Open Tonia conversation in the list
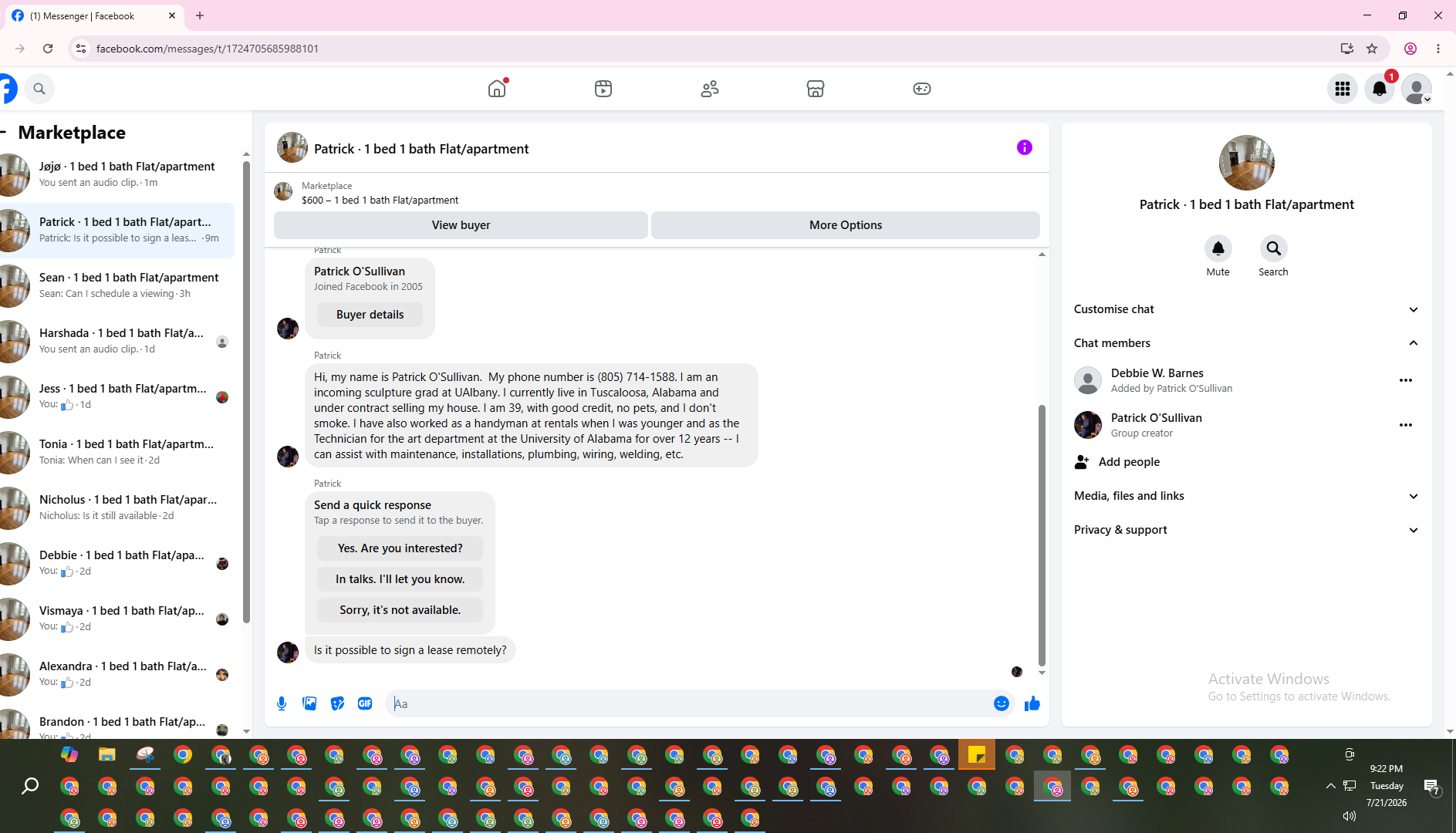 pos(117,452)
